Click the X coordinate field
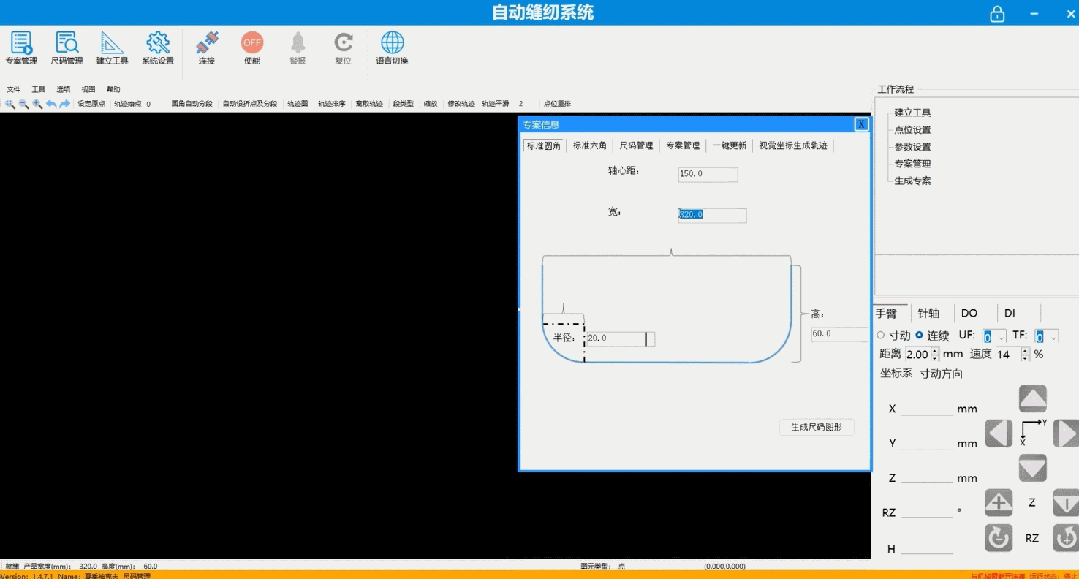Screen dimensions: 1079x579 (x=927, y=408)
